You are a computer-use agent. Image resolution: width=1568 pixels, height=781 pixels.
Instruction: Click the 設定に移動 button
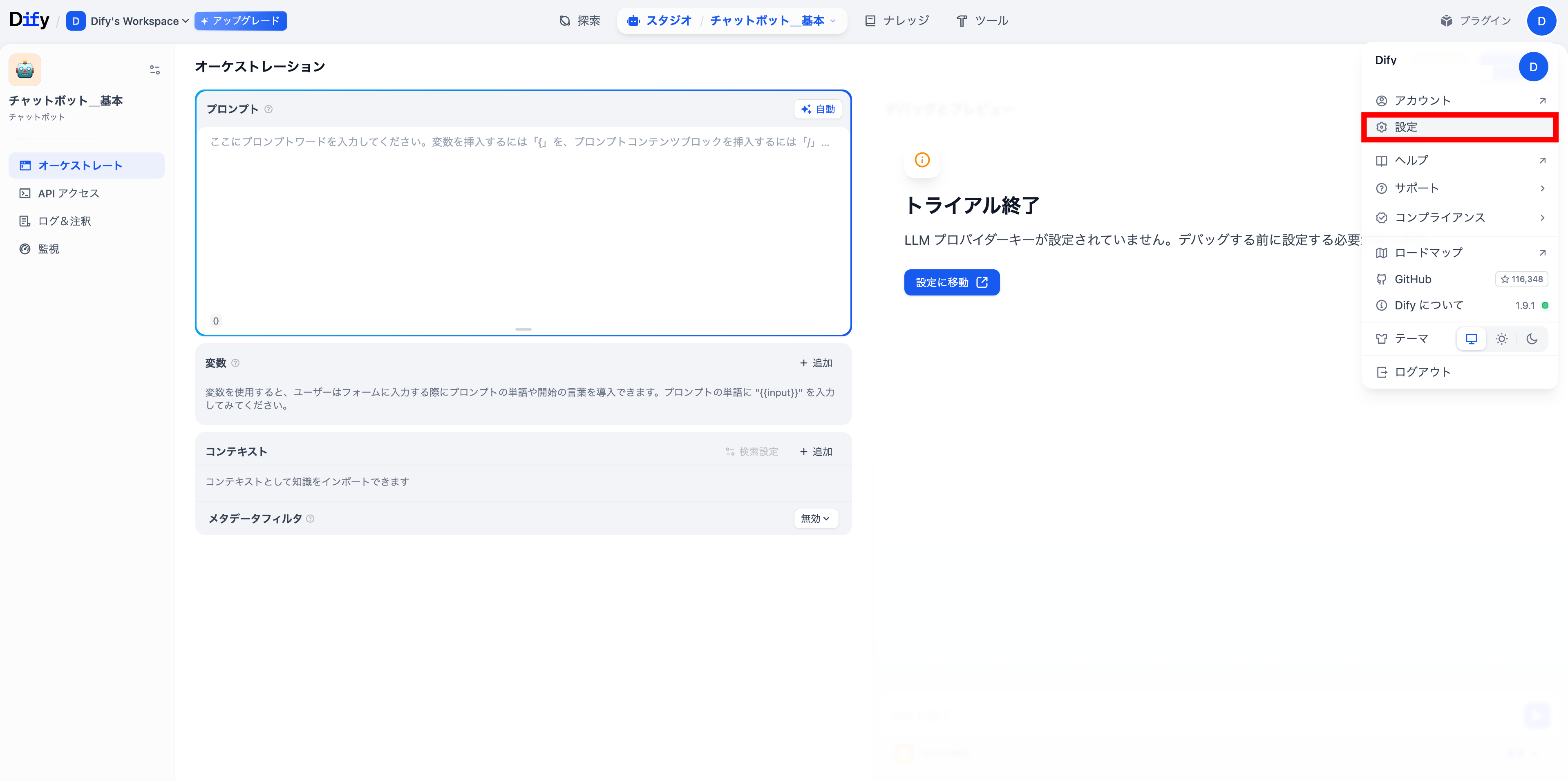(x=951, y=282)
